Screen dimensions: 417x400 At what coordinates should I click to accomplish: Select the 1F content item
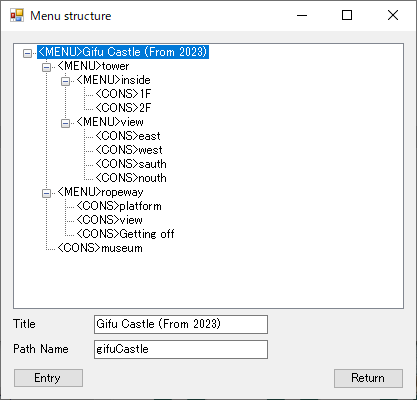(123, 94)
